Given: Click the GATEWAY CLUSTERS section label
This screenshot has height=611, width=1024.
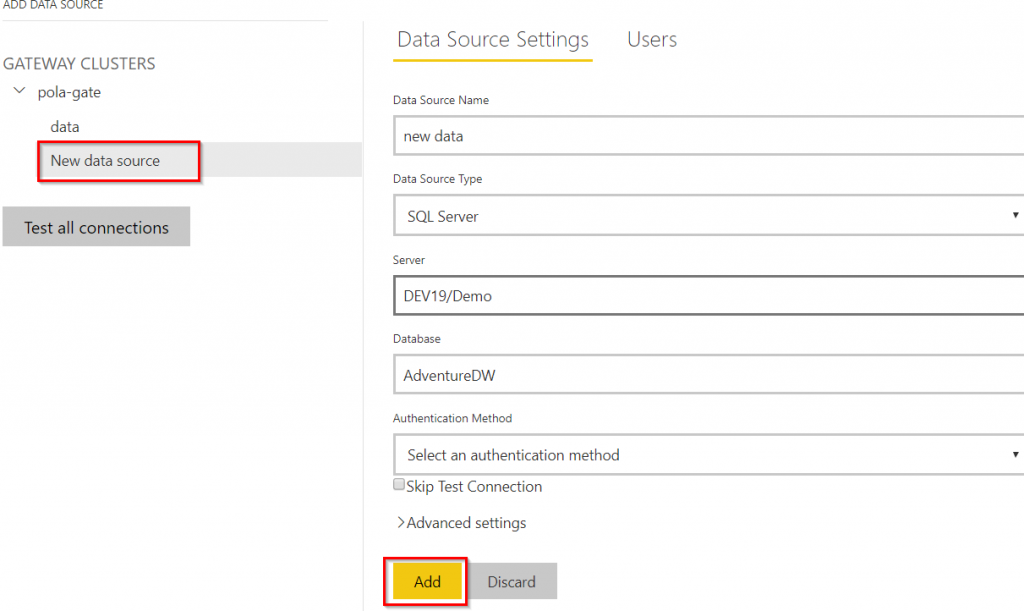Looking at the screenshot, I should click(x=79, y=63).
